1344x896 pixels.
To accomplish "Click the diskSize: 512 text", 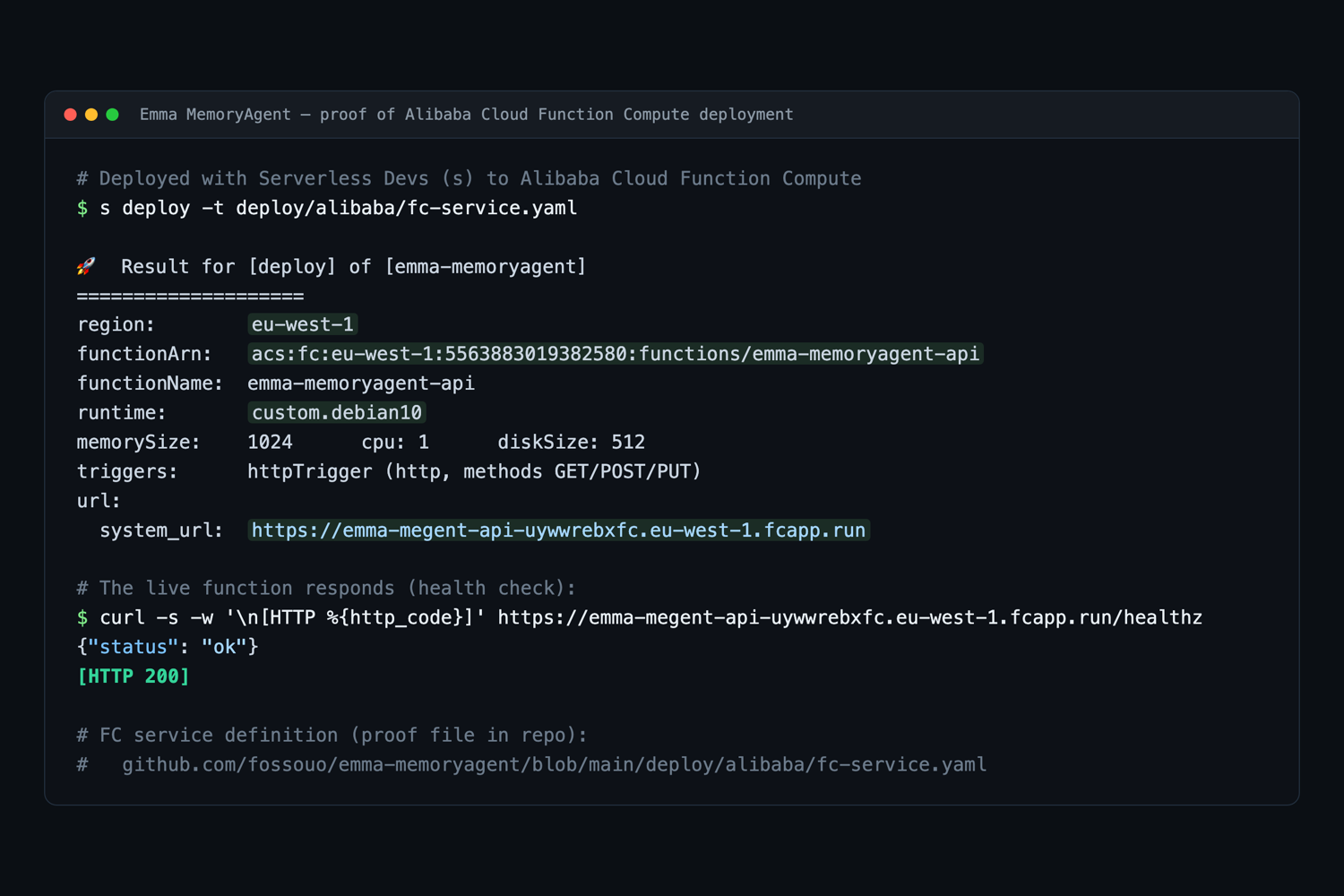I will (572, 443).
